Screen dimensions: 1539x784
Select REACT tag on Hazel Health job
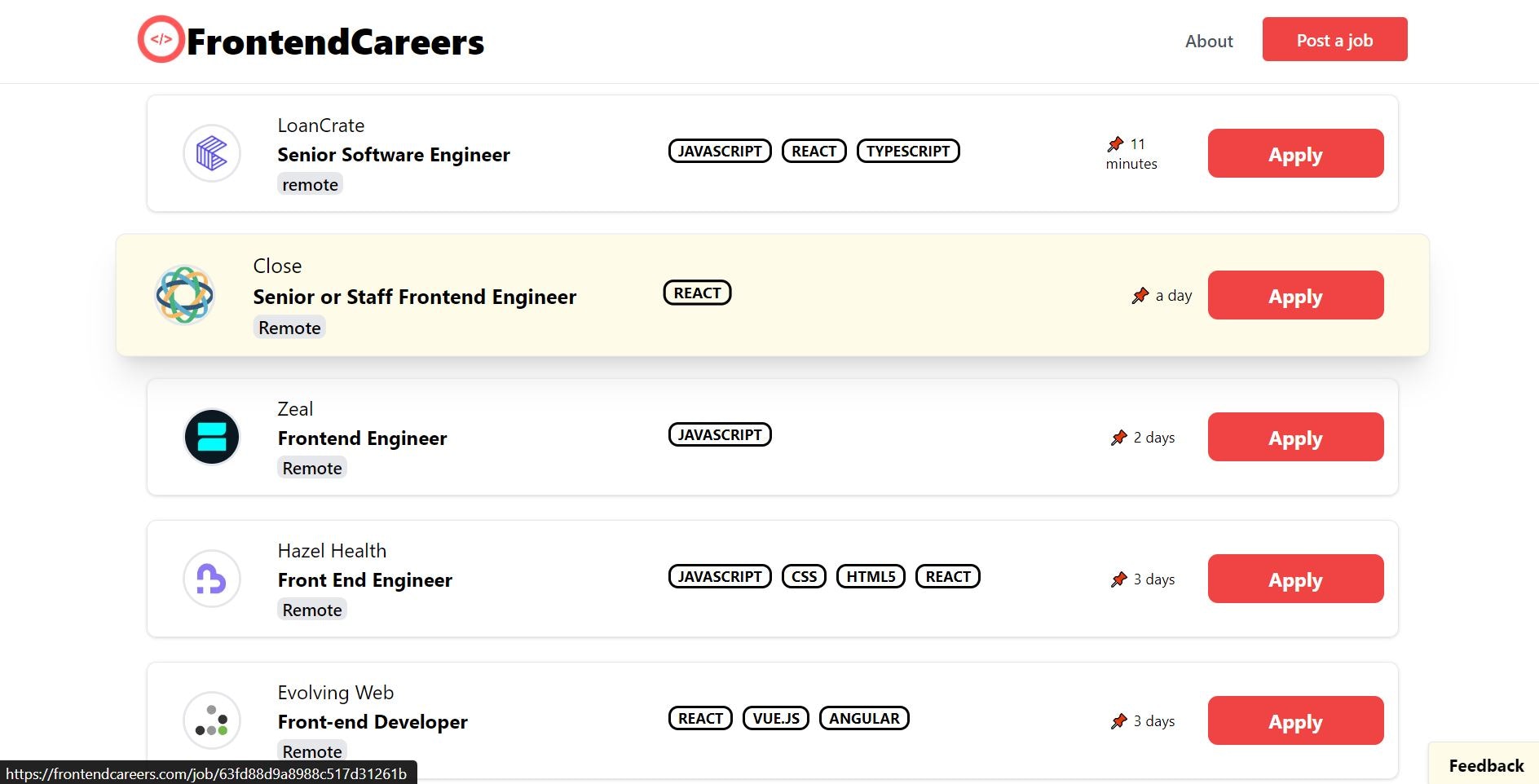click(948, 576)
